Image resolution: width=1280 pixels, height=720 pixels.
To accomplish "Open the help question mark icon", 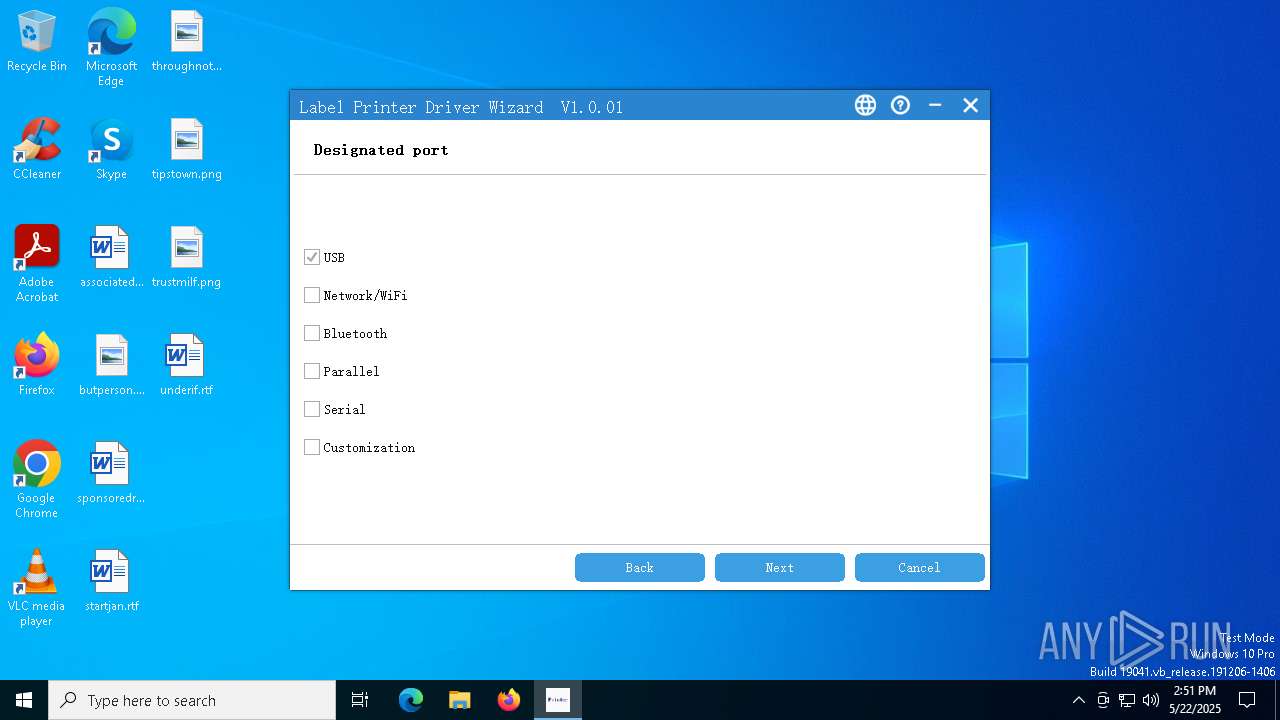I will click(900, 105).
